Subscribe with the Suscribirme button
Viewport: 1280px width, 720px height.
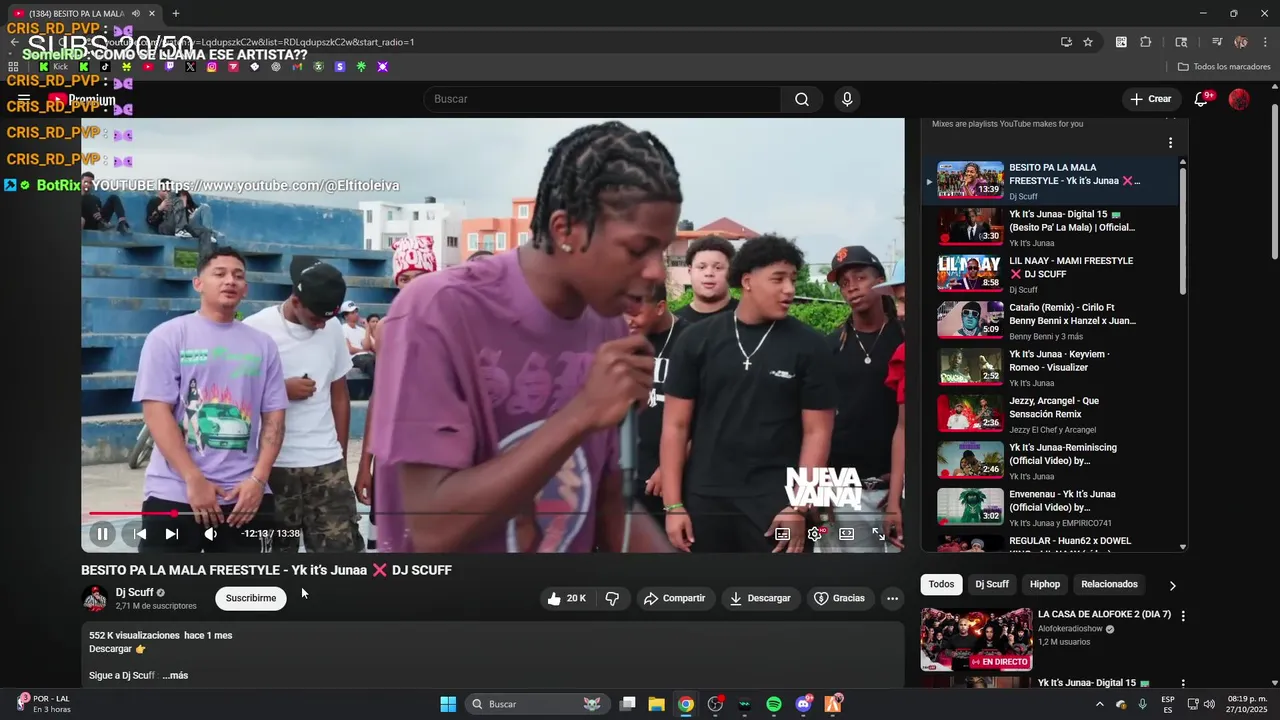tap(250, 598)
